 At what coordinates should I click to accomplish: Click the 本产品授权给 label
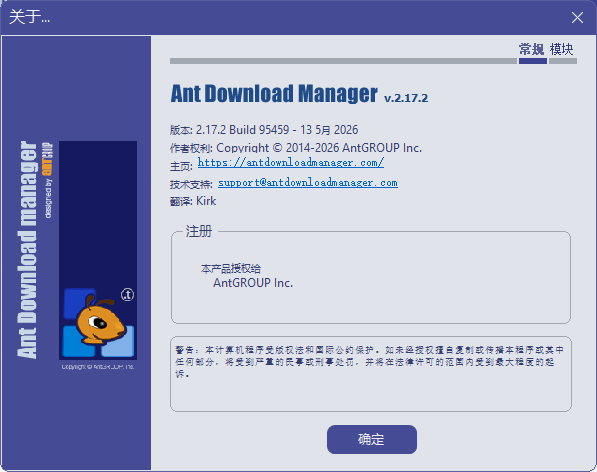point(231,269)
